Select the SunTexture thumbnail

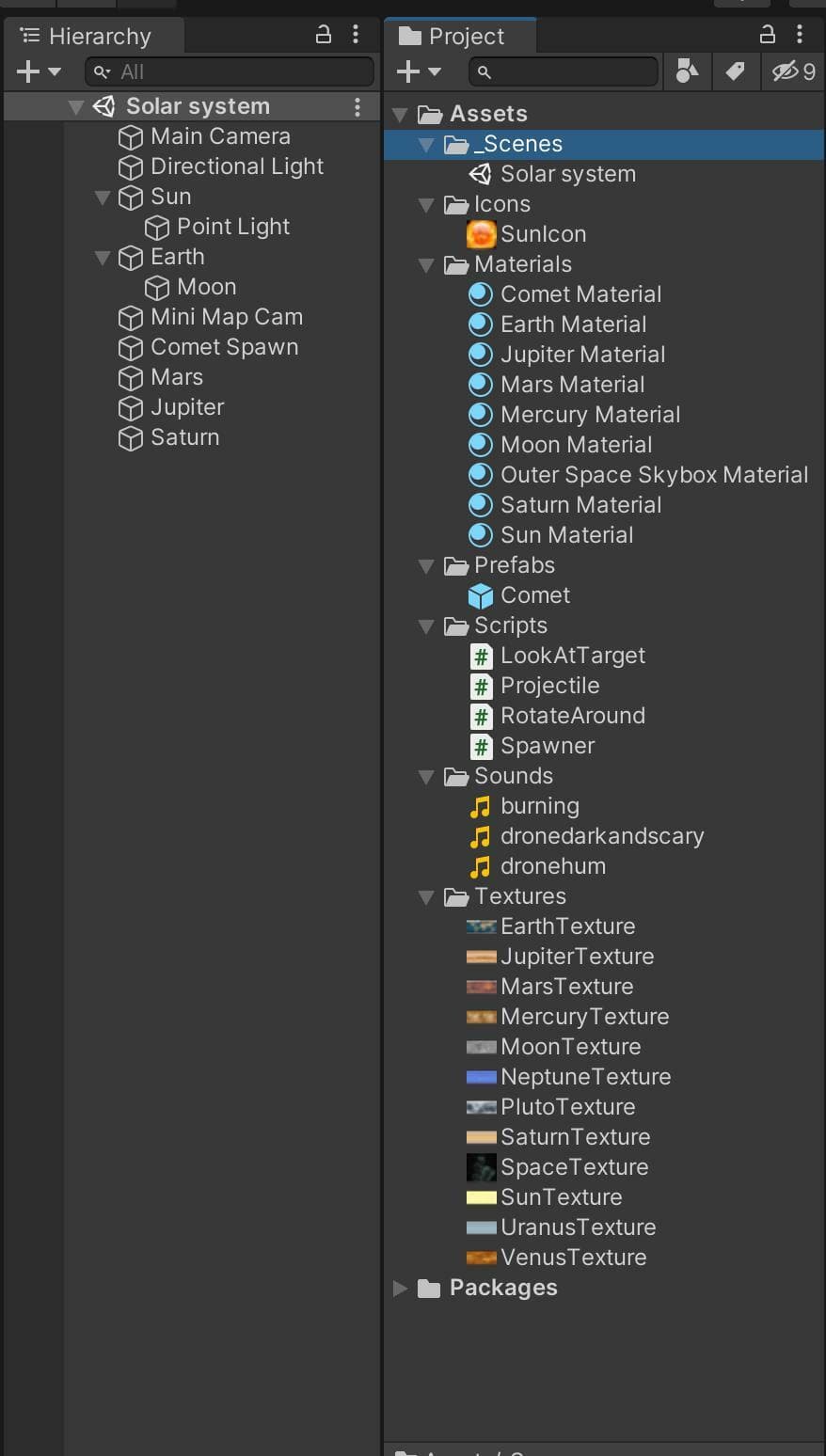[482, 1198]
